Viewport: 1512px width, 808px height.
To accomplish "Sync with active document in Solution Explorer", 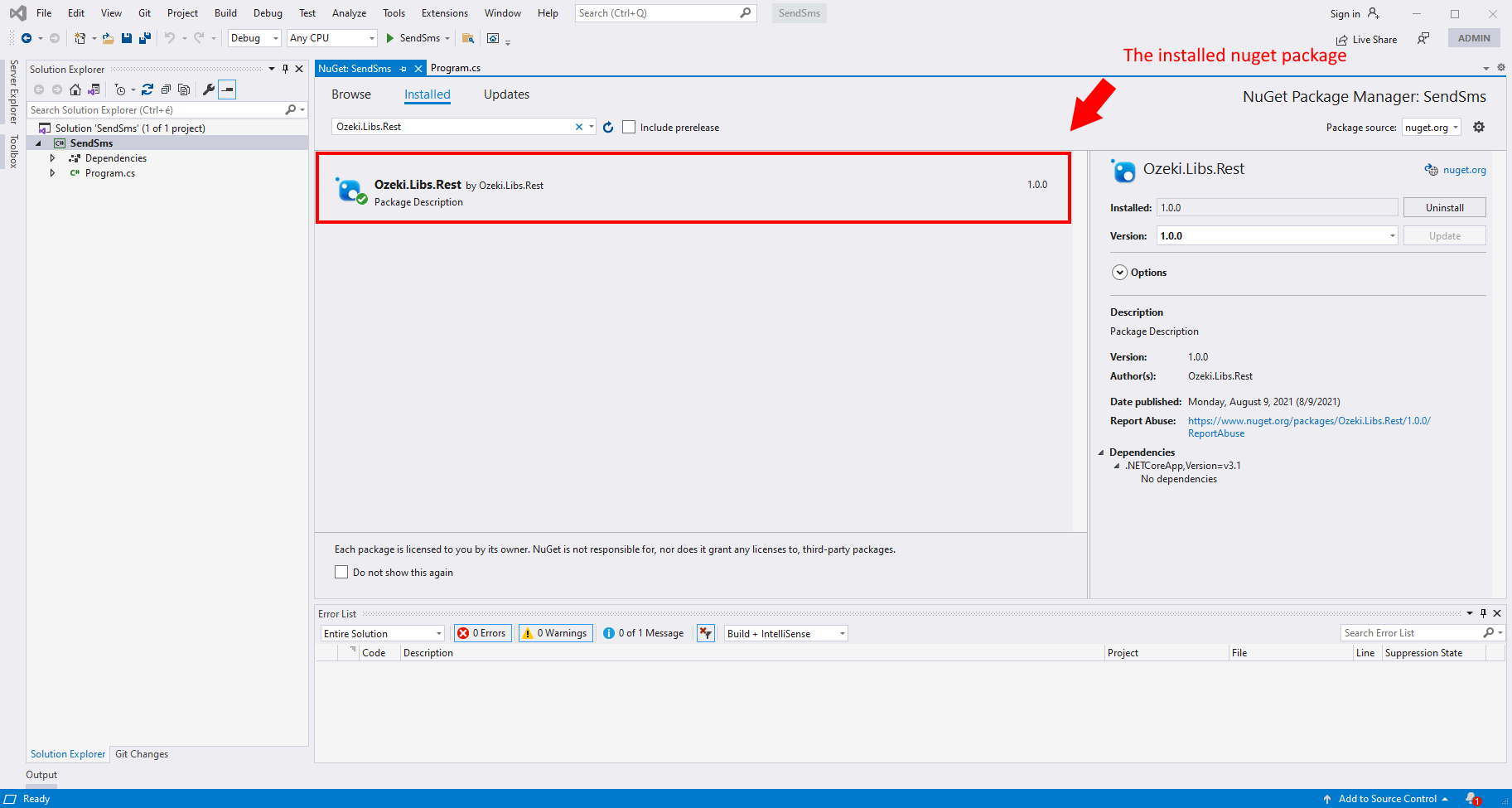I will click(x=147, y=90).
